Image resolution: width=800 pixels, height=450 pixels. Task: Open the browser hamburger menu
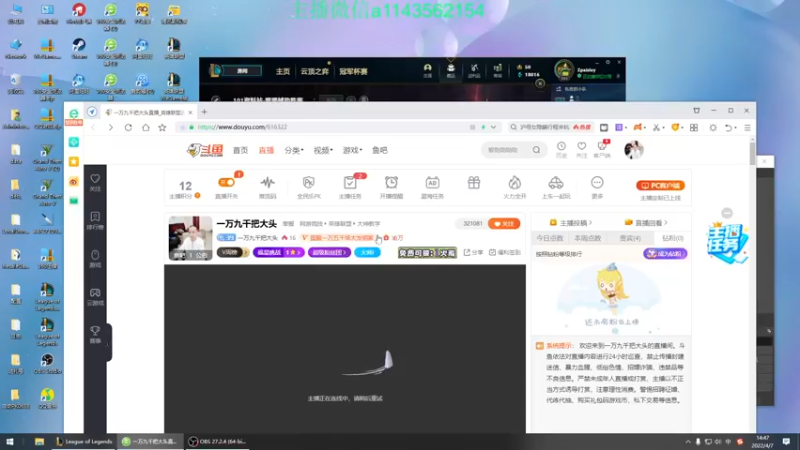(747, 128)
